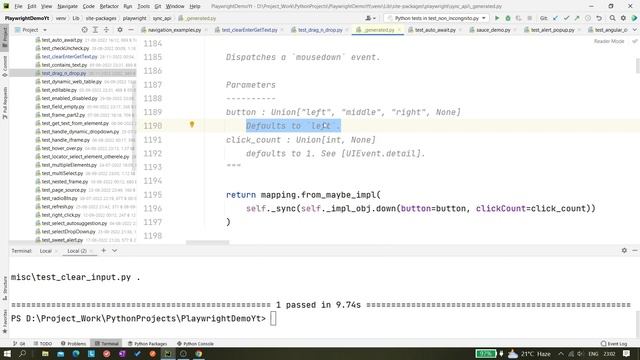This screenshot has width=640, height=360.
Task: Select test_drag_n_drop.py in project tree
Action: click(x=64, y=73)
